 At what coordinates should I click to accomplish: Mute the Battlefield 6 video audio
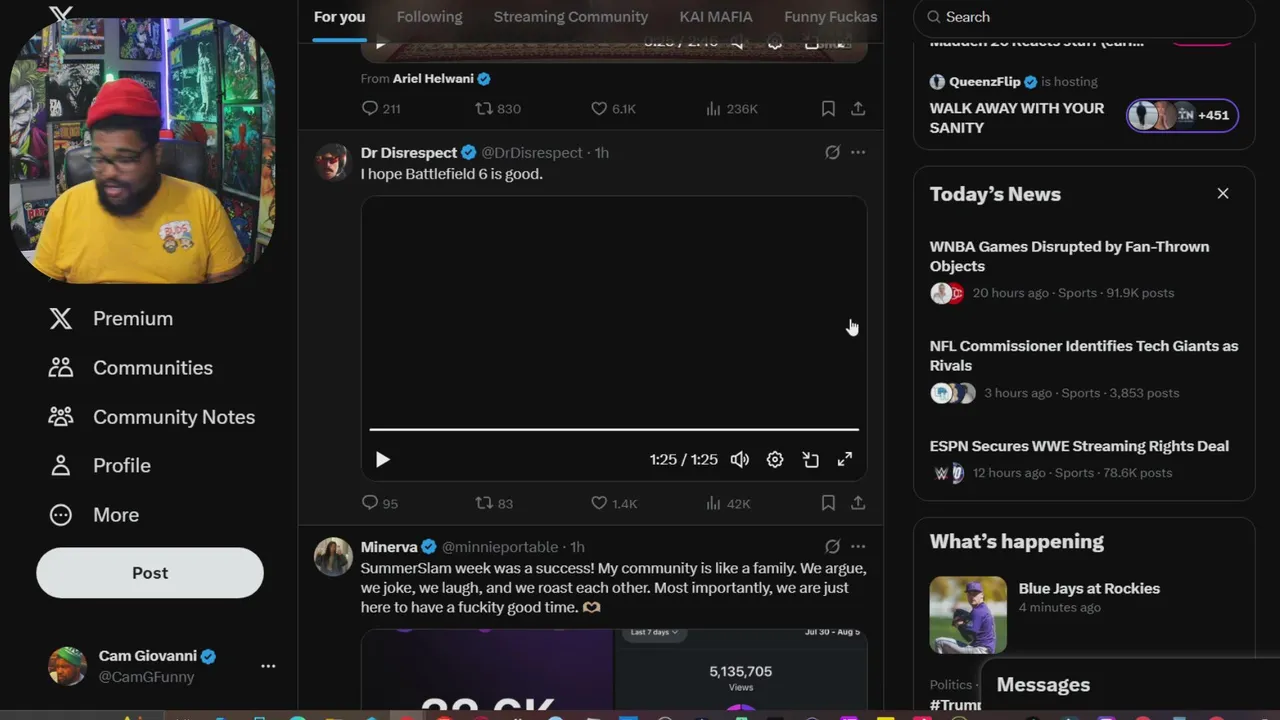click(x=739, y=459)
